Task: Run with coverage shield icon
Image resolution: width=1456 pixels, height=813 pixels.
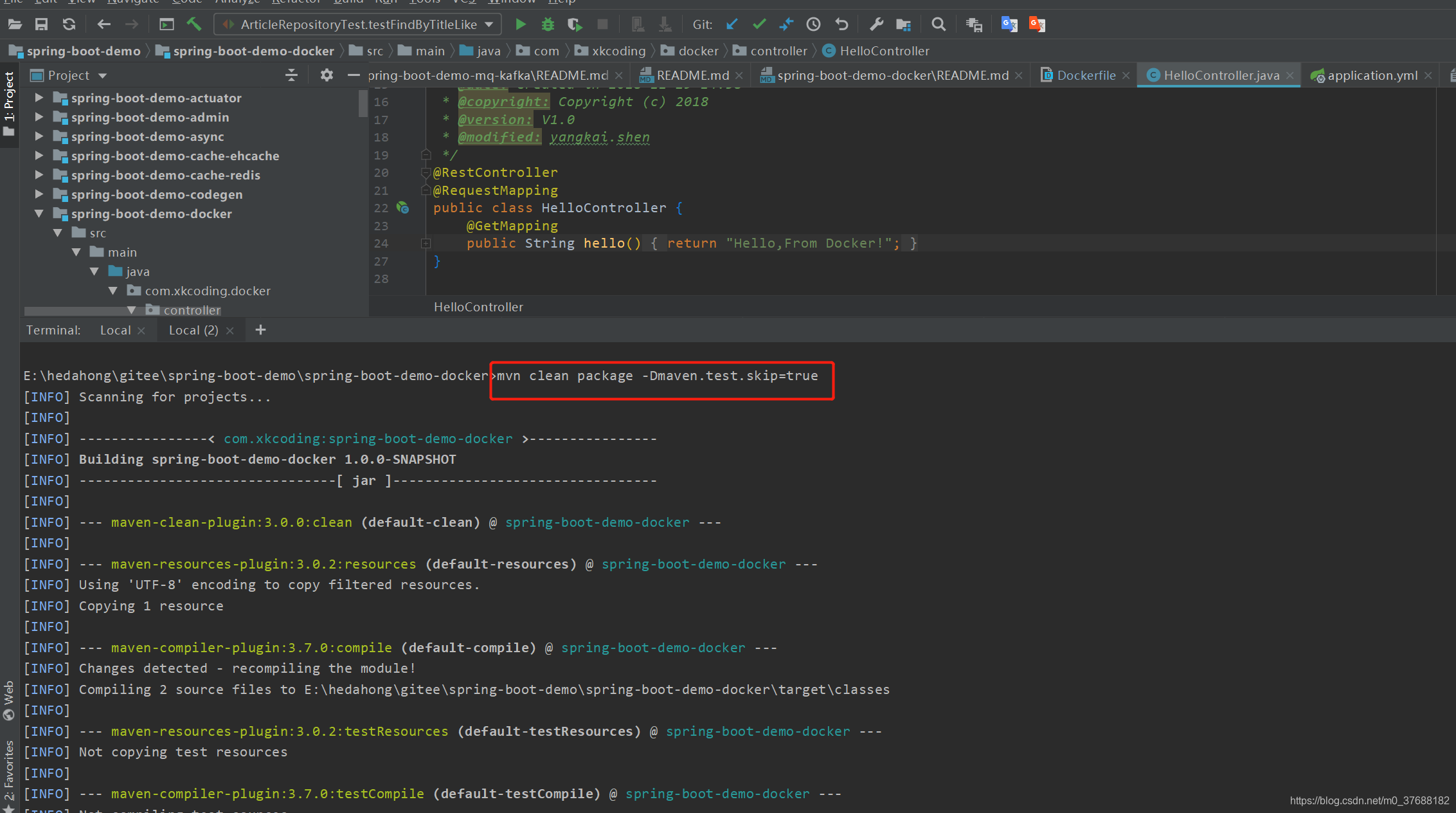Action: 575,24
